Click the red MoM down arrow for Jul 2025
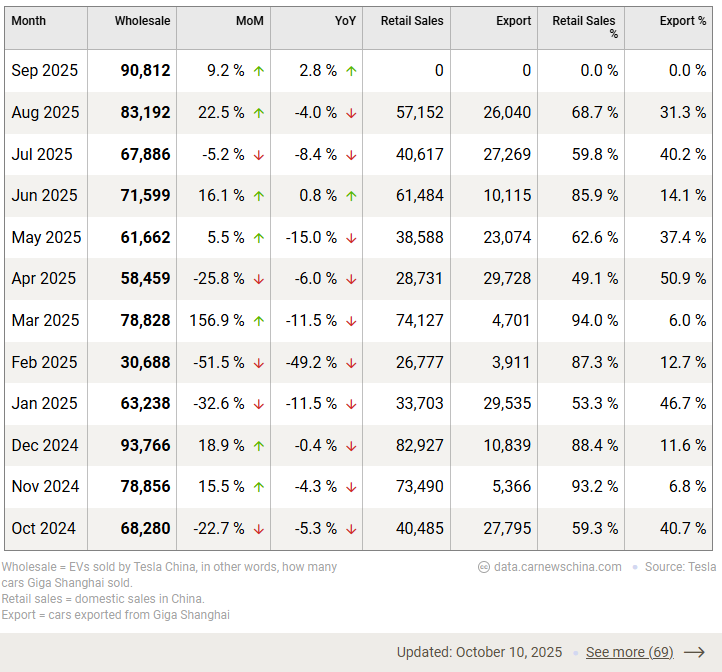 click(259, 155)
